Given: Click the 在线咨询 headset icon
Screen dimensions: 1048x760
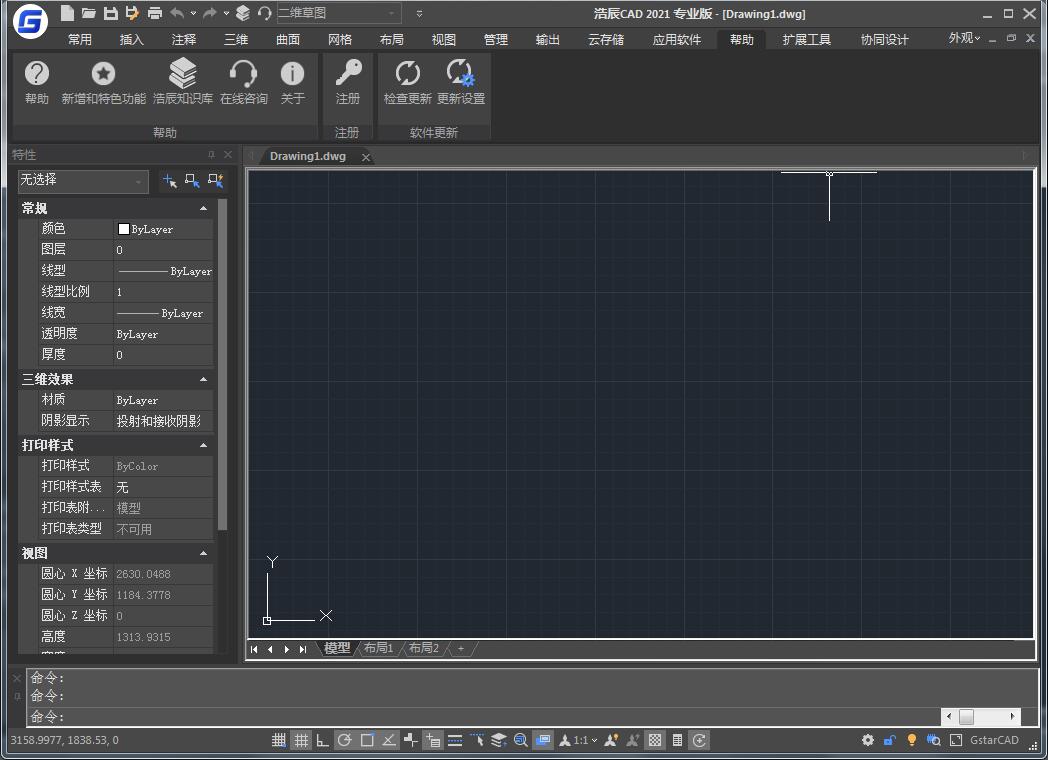Looking at the screenshot, I should click(243, 74).
